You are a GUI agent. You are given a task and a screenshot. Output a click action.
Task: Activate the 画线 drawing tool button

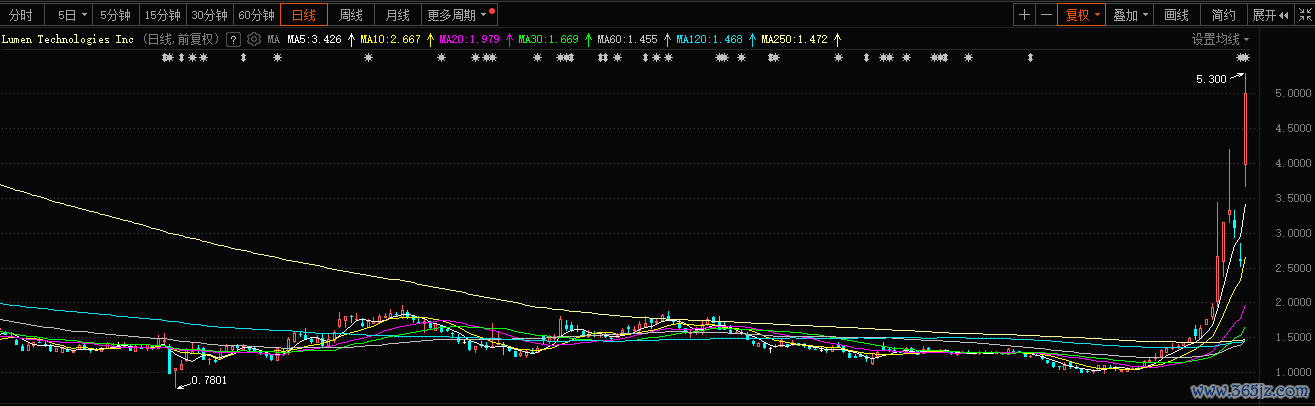click(x=1177, y=15)
